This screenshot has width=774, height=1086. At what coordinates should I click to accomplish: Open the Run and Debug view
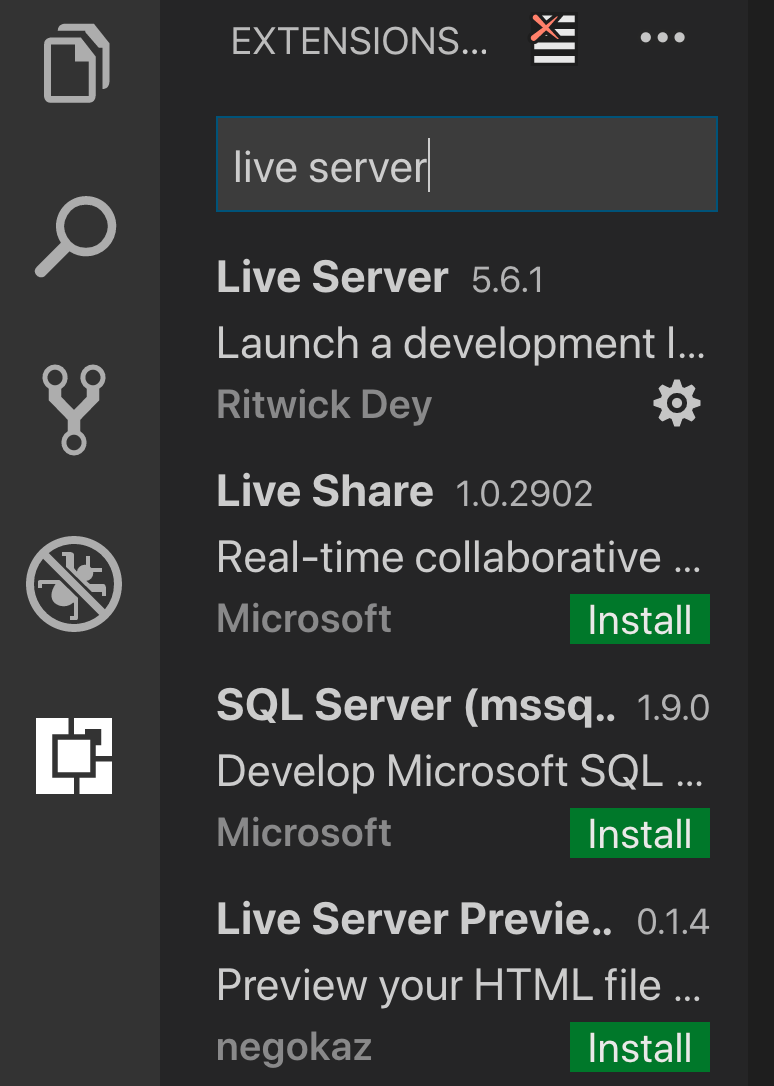(75, 583)
